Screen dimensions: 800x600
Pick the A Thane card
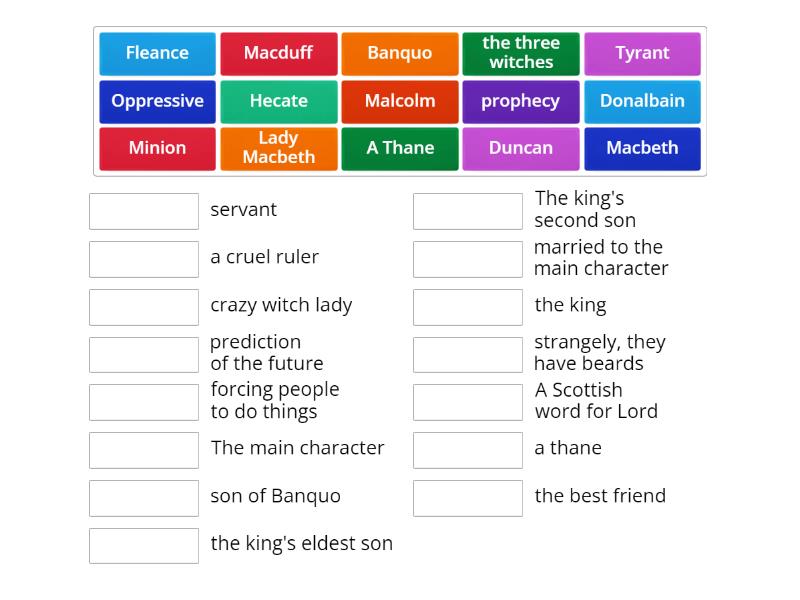400,148
